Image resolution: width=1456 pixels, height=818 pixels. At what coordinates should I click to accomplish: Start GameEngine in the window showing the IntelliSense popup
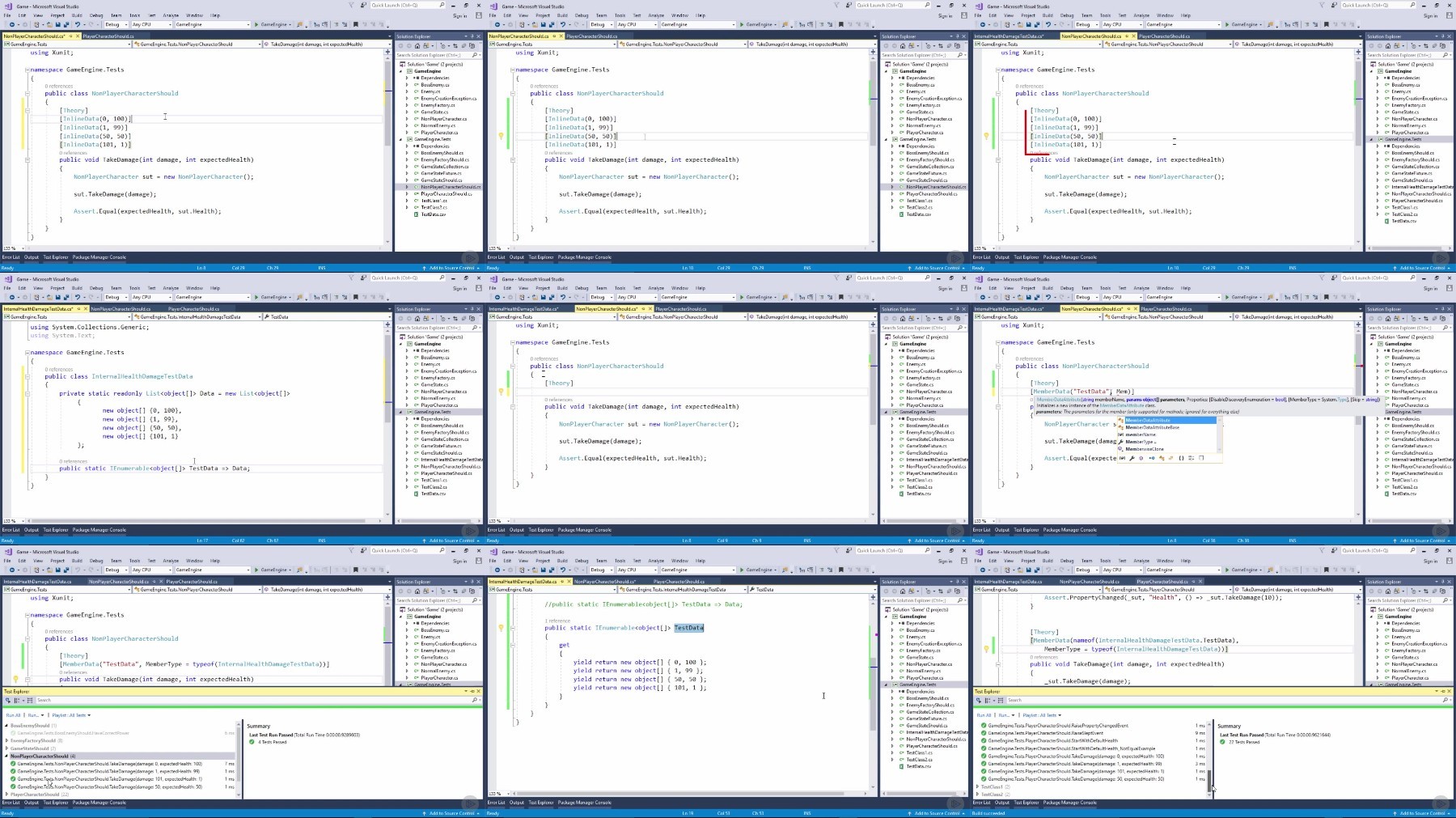tap(1242, 297)
